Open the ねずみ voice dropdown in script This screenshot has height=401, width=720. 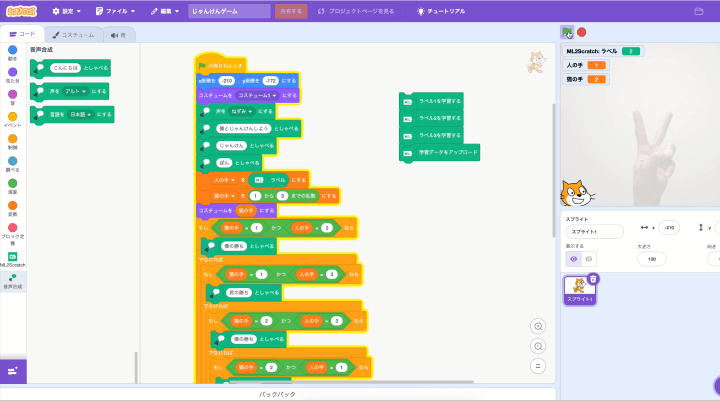[x=242, y=111]
